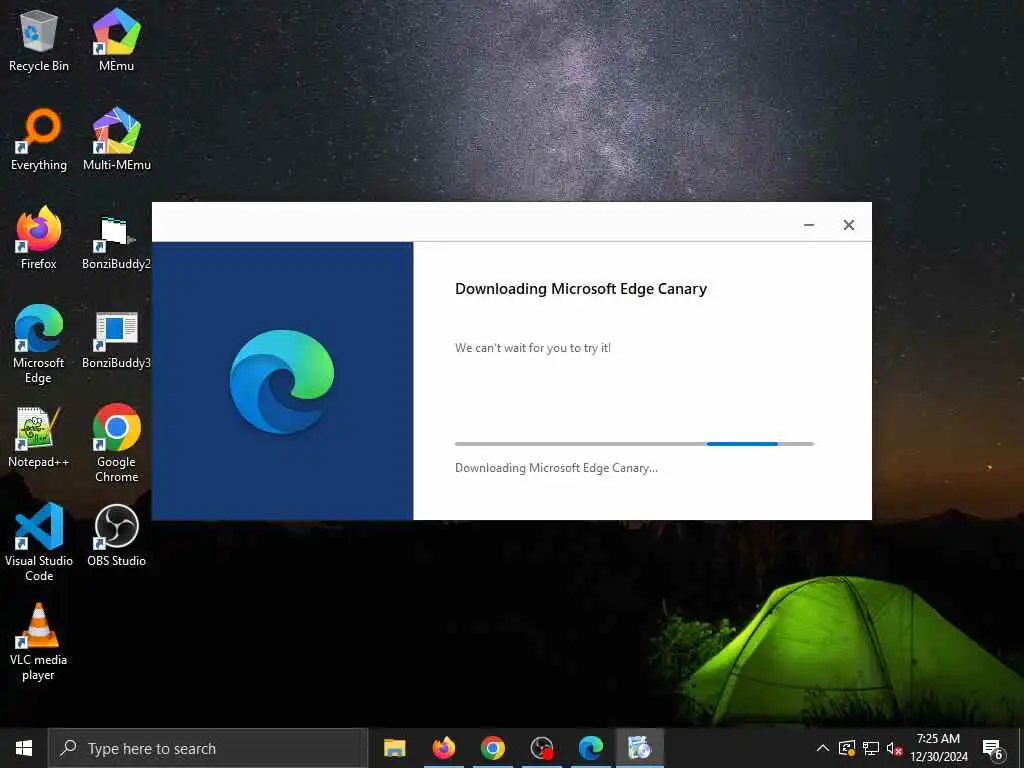
Task: Open the network status tray icon
Action: [871, 748]
